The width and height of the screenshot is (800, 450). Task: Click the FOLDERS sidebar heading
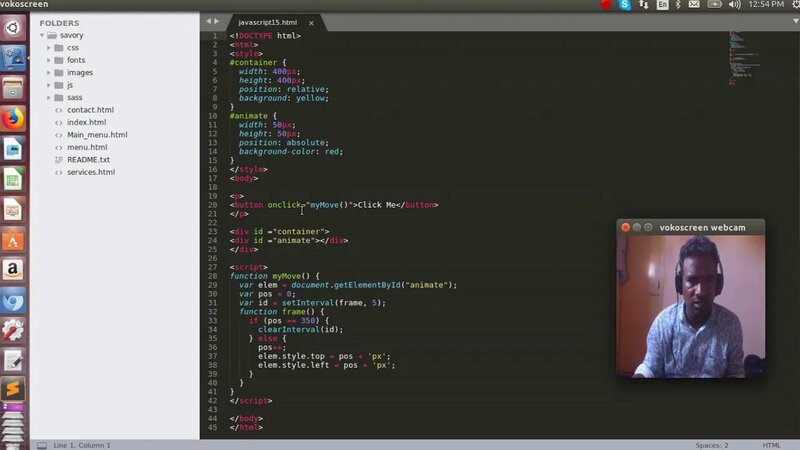click(59, 23)
